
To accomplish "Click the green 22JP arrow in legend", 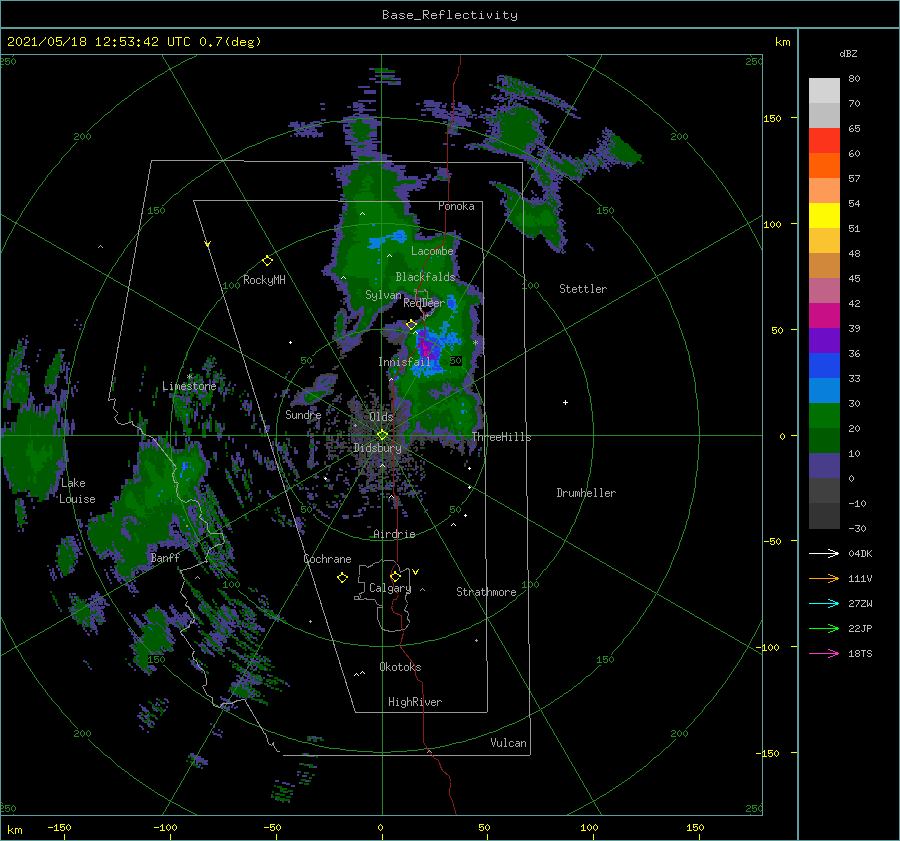I will [824, 629].
